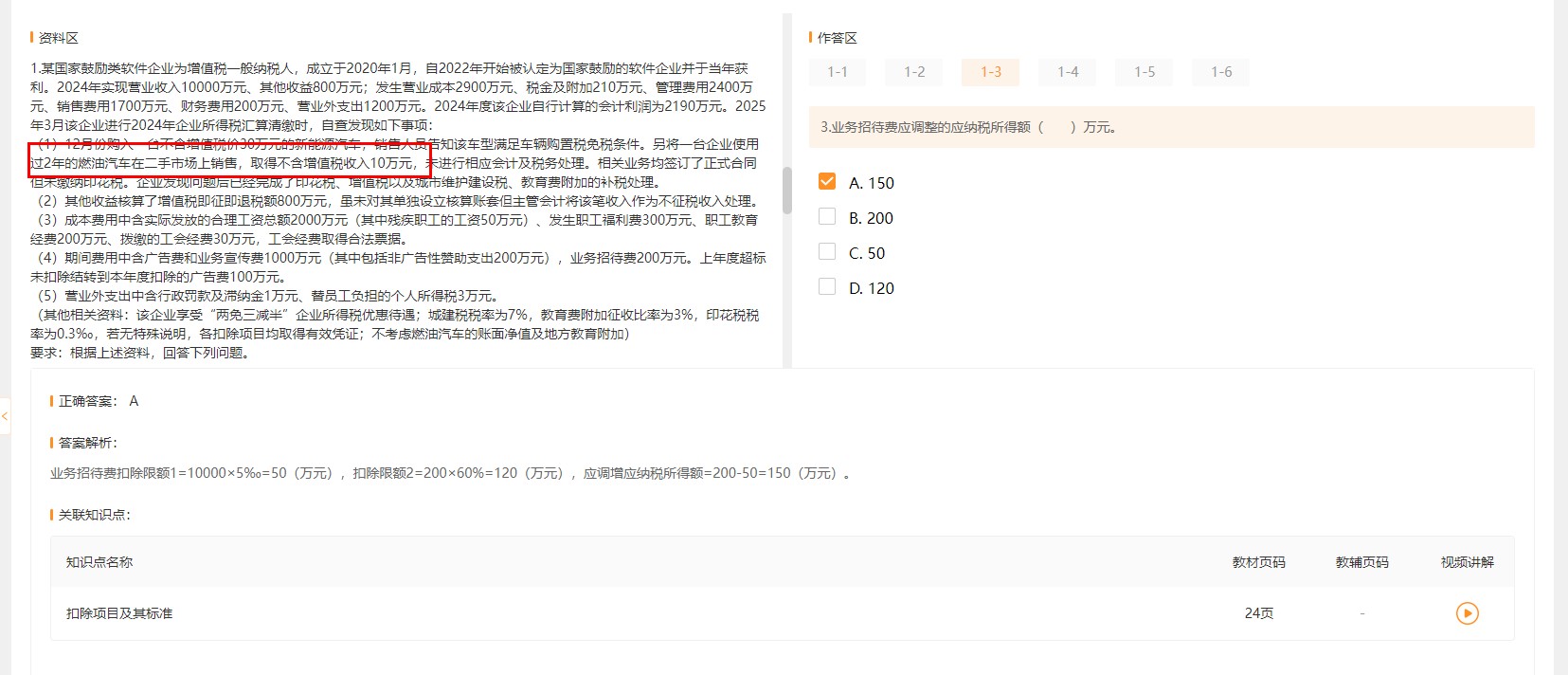Screen dimensions: 1568x675
Task: Uncheck answer option A. 150
Action: pyautogui.click(x=827, y=182)
